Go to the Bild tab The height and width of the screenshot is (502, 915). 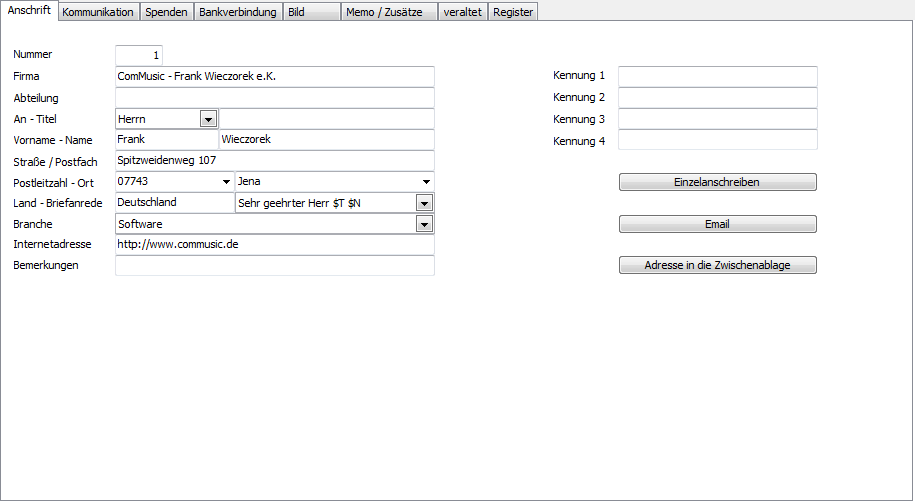pyautogui.click(x=310, y=12)
